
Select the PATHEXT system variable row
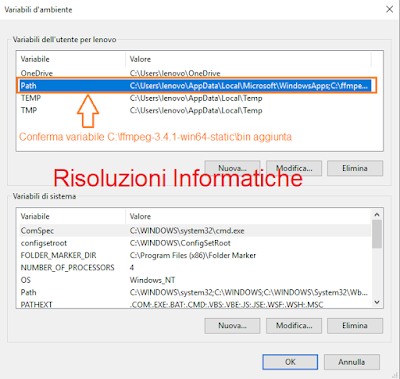click(194, 304)
